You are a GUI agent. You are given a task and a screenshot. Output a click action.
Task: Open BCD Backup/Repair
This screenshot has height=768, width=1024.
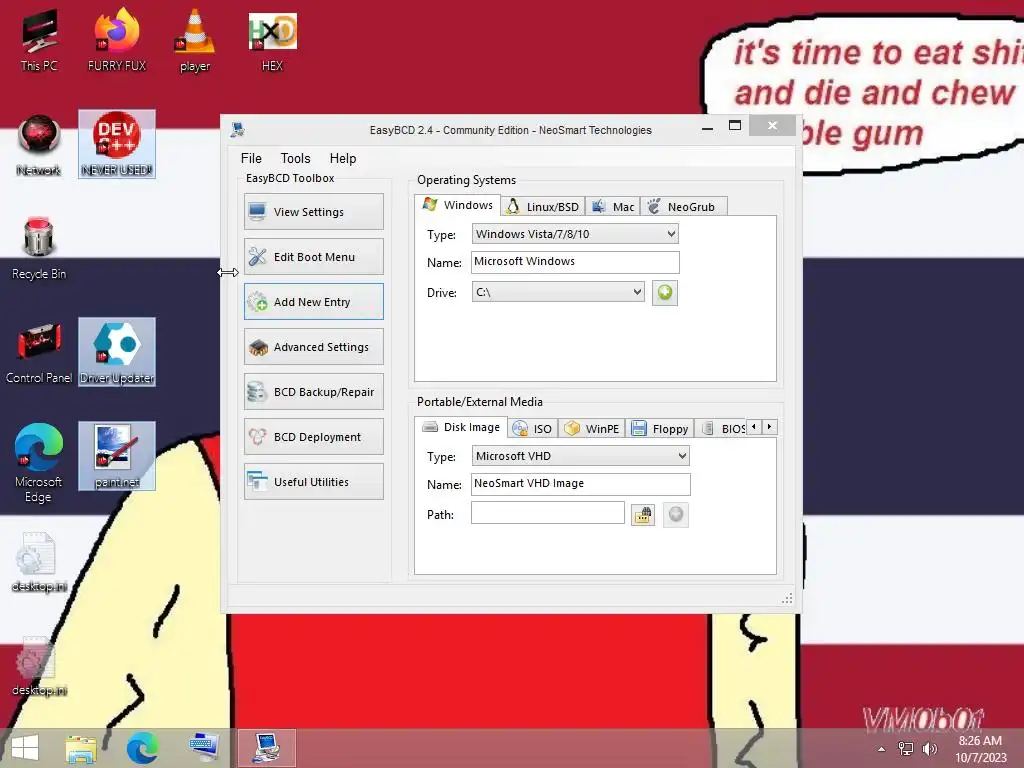point(313,392)
